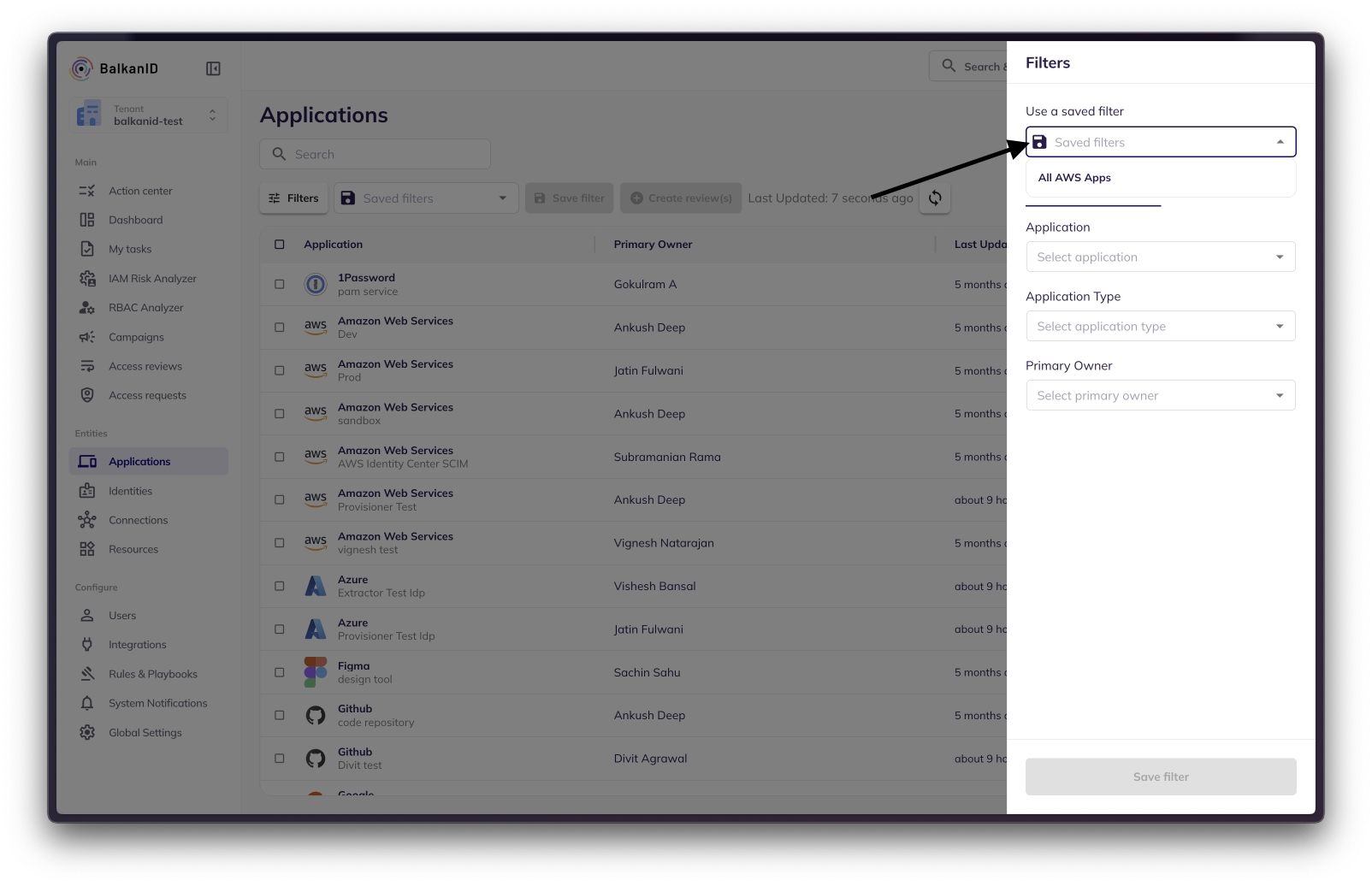
Task: Collapse the sidebar using the panel icon
Action: click(213, 68)
